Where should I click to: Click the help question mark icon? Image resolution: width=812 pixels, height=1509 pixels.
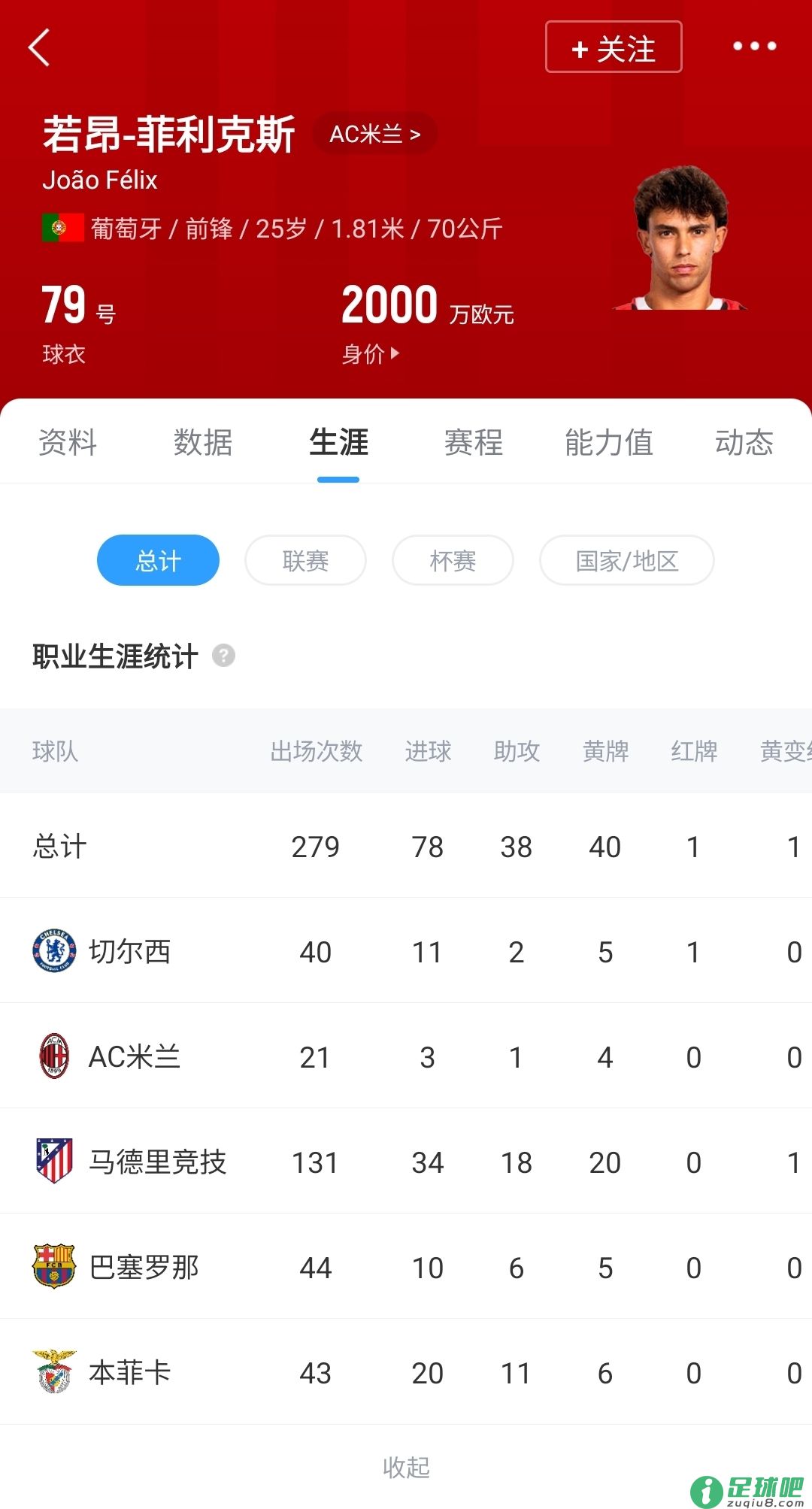click(x=223, y=656)
